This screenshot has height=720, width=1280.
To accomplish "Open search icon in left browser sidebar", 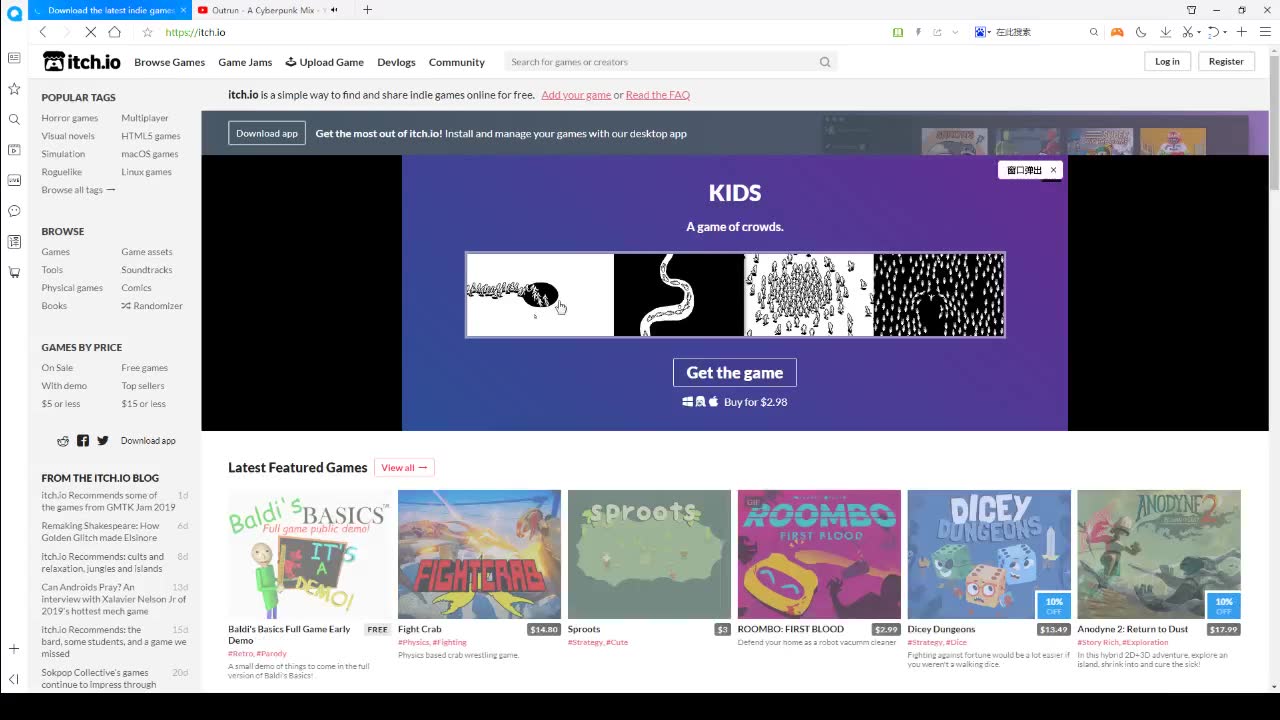I will pyautogui.click(x=14, y=119).
